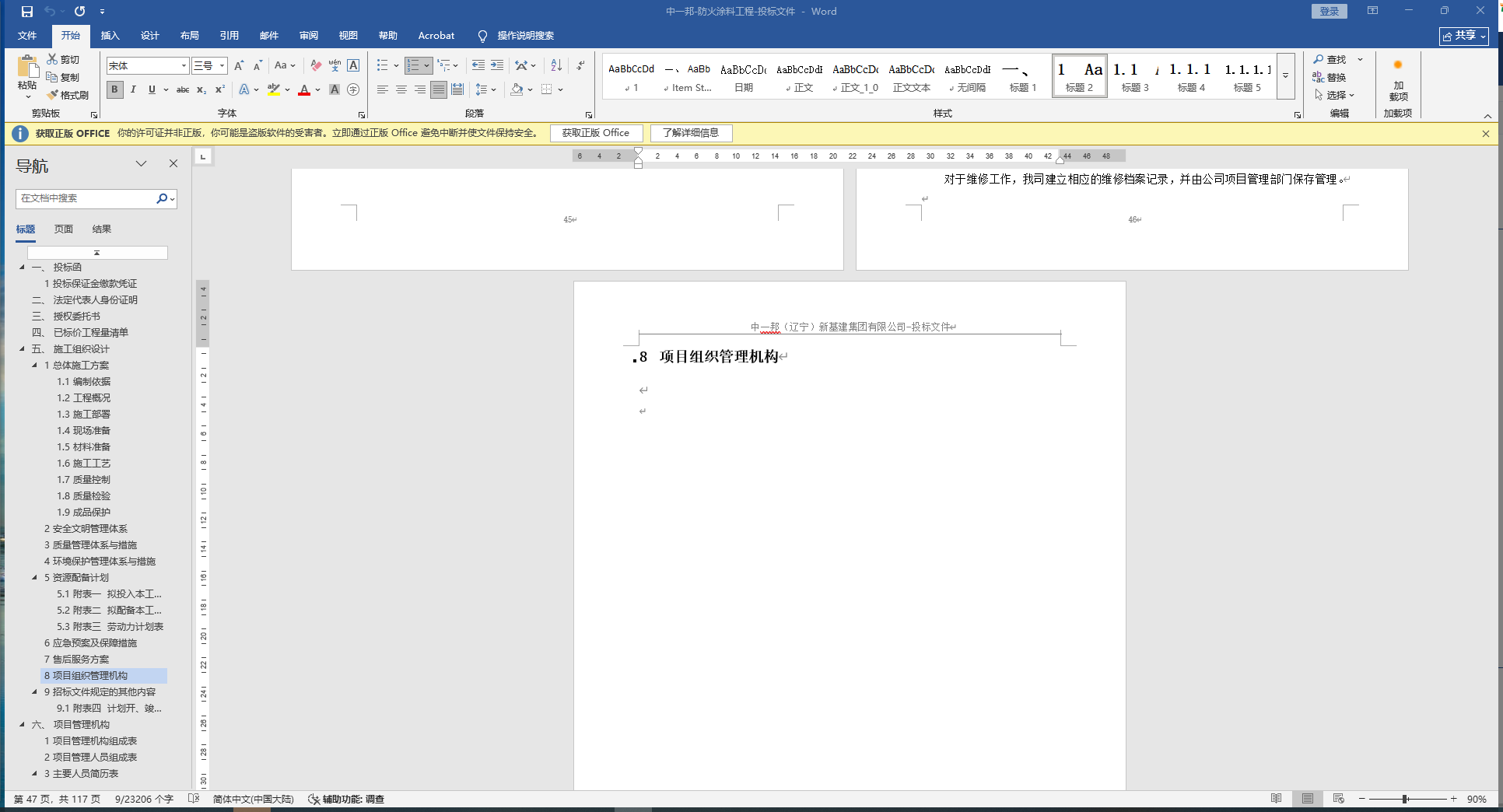Open the Acrobat ribbon tab
1503x812 pixels.
tap(436, 36)
